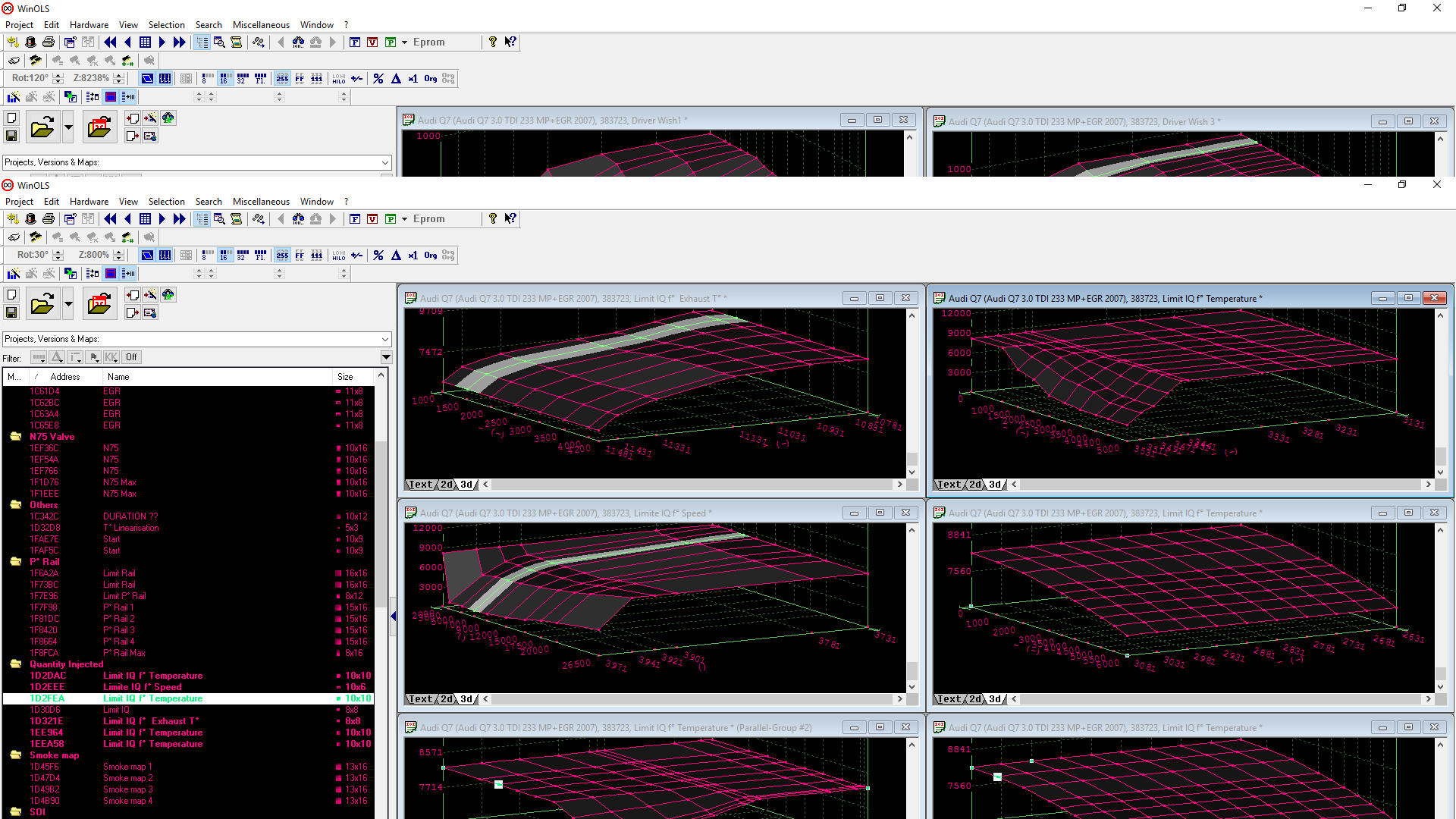
Task: Click the percent display icon in lower toolbar
Action: pyautogui.click(x=378, y=256)
